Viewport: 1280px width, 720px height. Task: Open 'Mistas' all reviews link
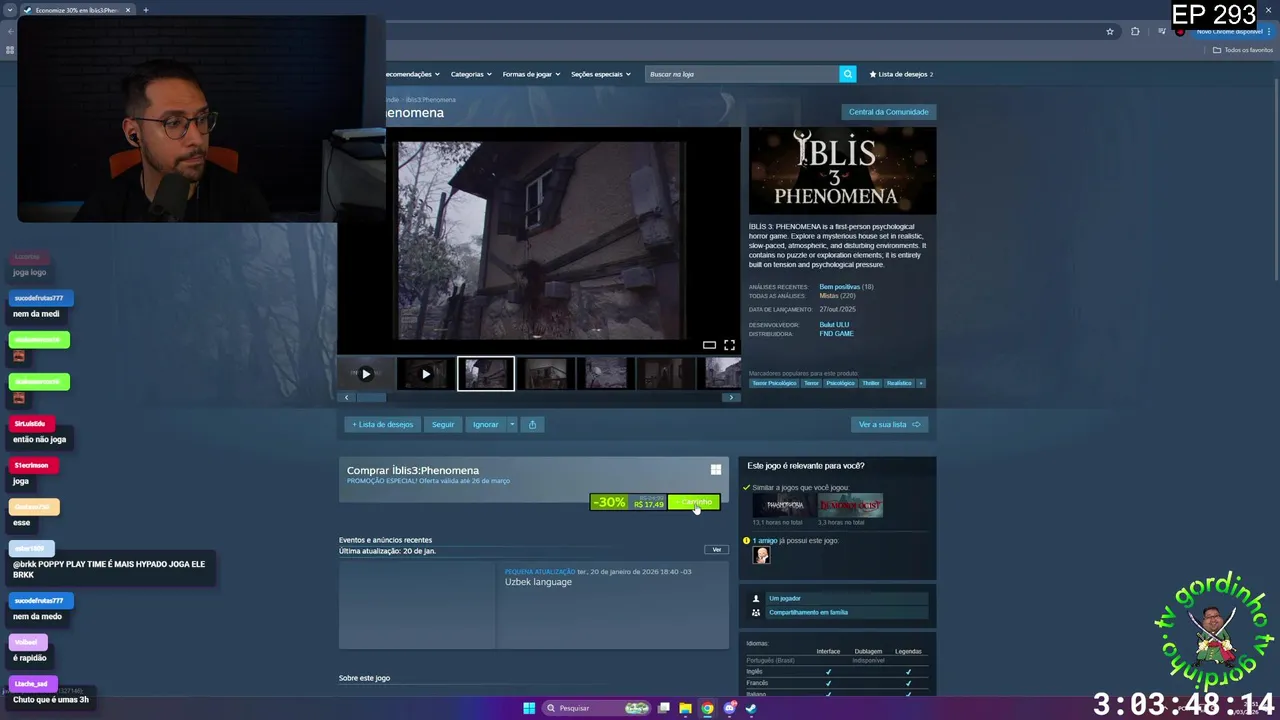pyautogui.click(x=829, y=296)
